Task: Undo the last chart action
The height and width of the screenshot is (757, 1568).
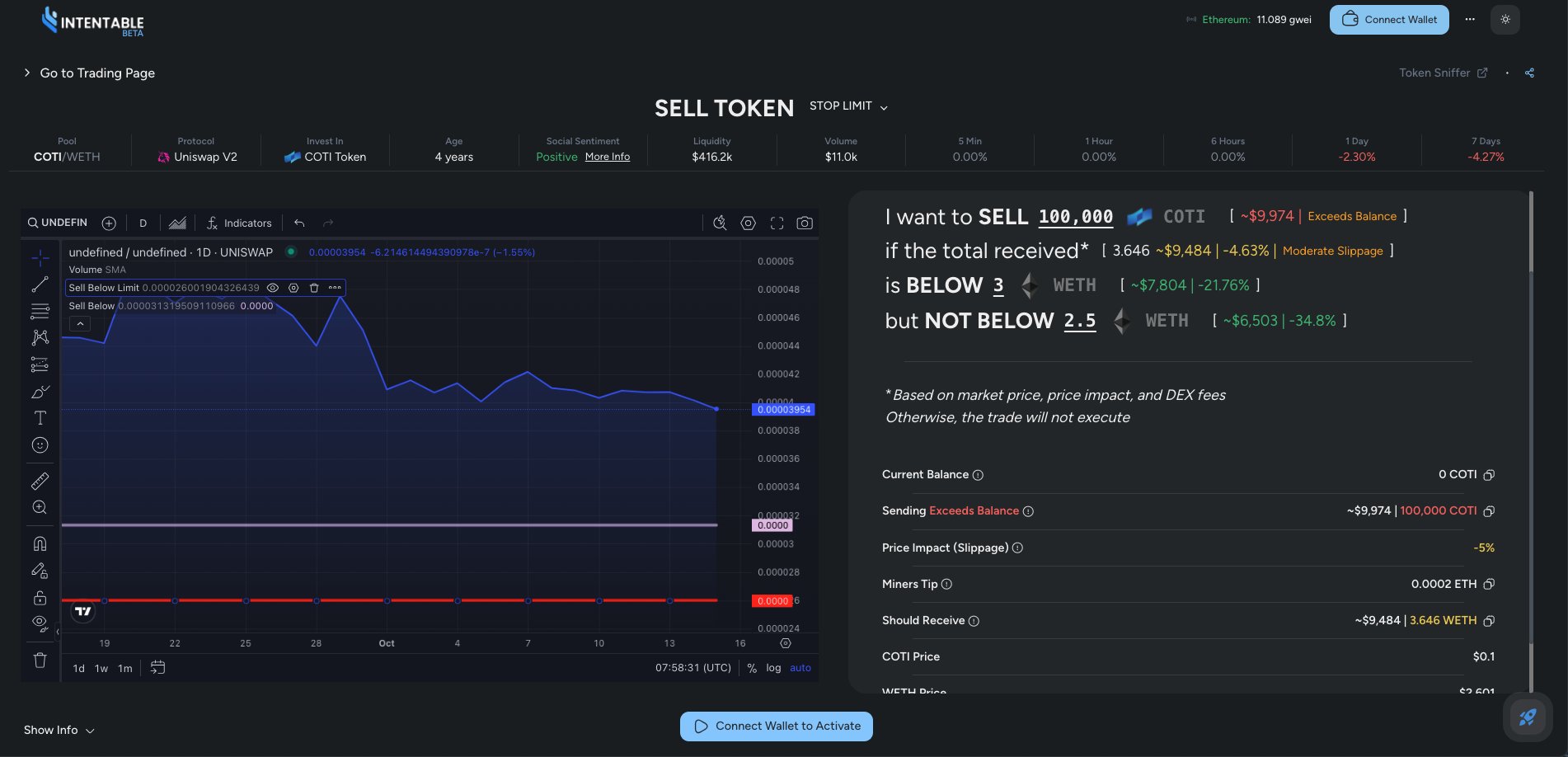Action: tap(299, 223)
